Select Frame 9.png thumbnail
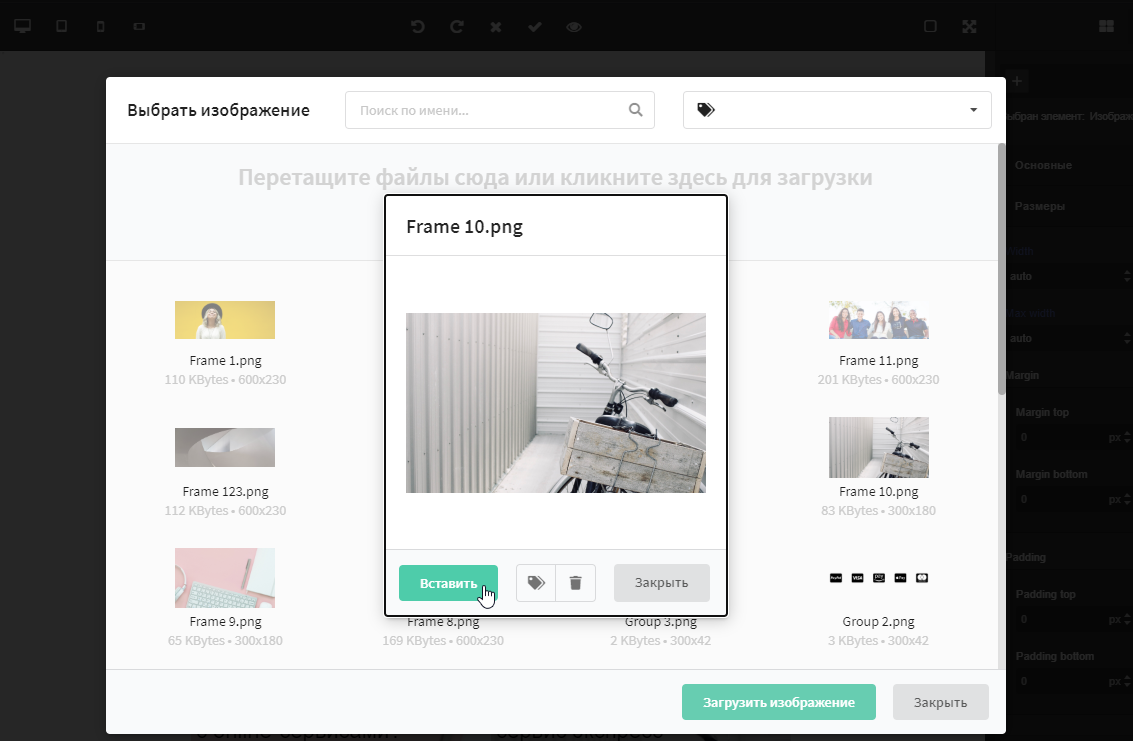Image resolution: width=1133 pixels, height=741 pixels. (225, 578)
